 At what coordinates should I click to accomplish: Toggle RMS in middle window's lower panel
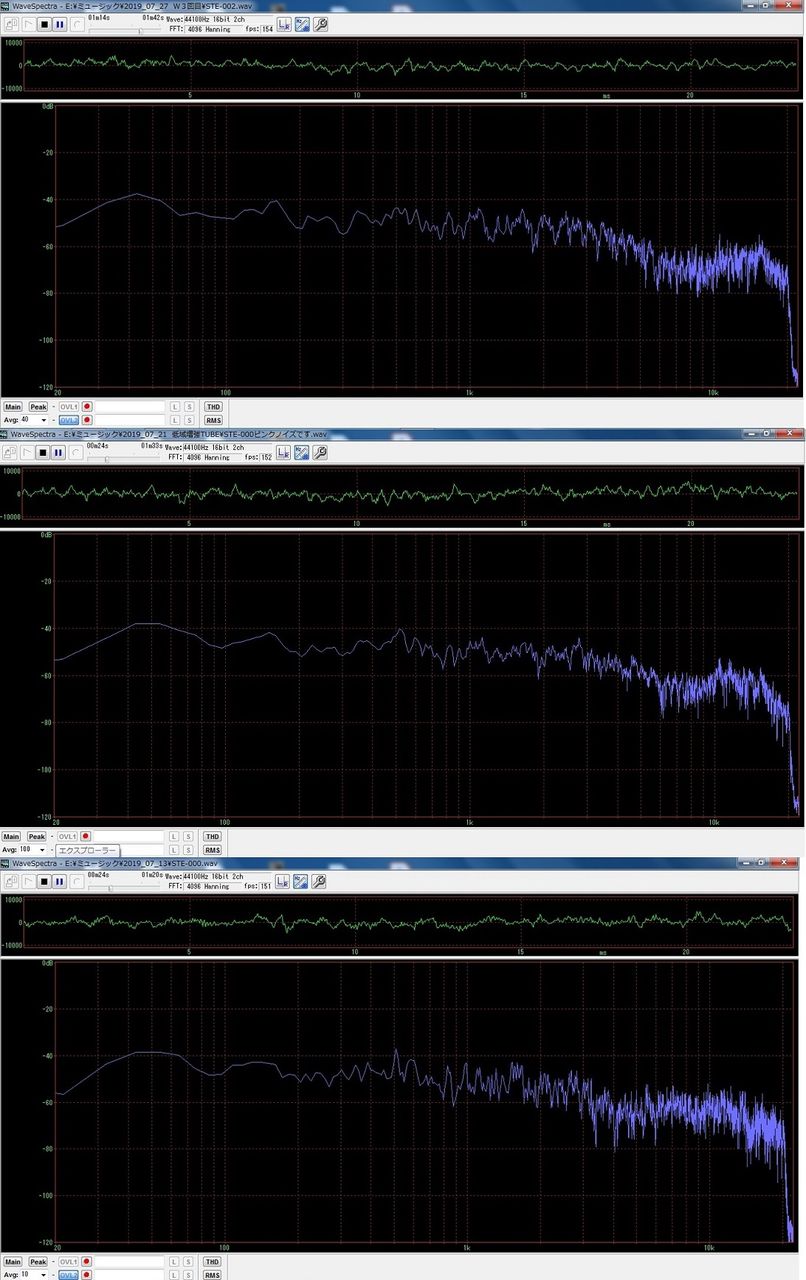(213, 850)
